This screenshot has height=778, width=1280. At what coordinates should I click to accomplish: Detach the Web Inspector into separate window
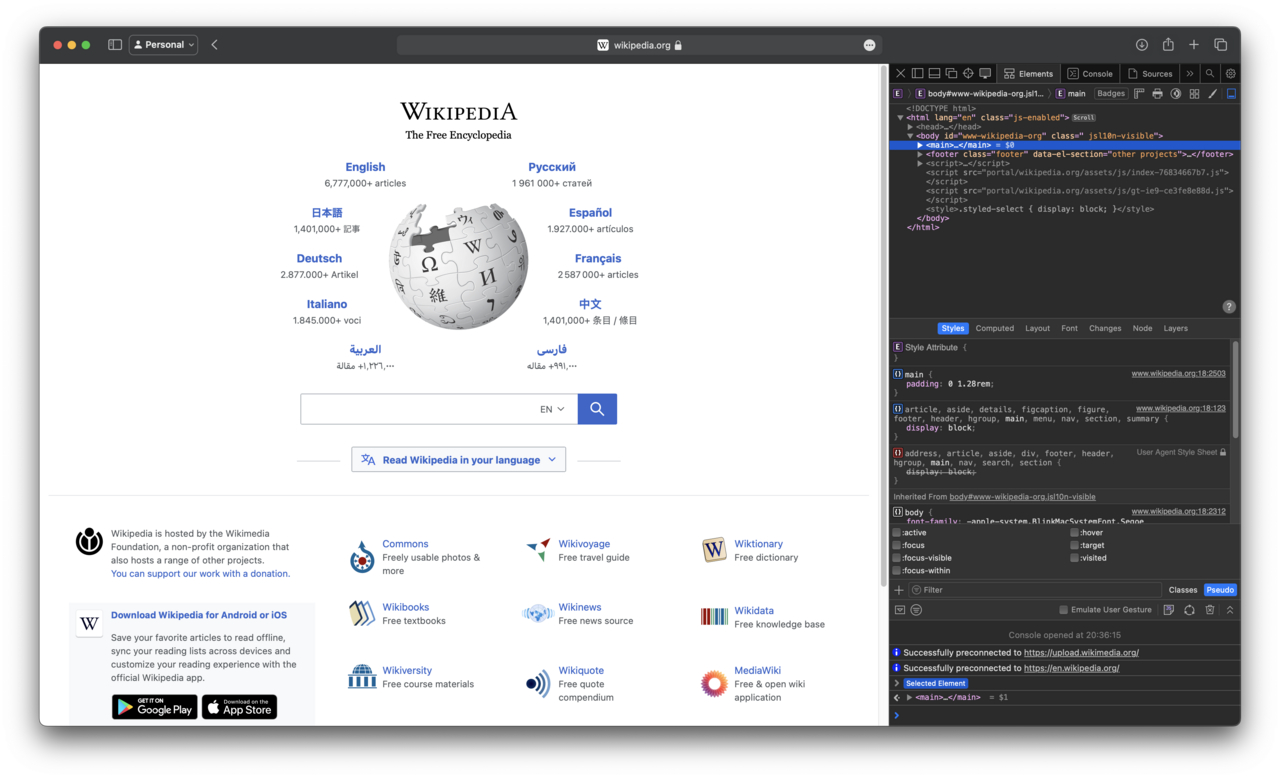point(951,73)
